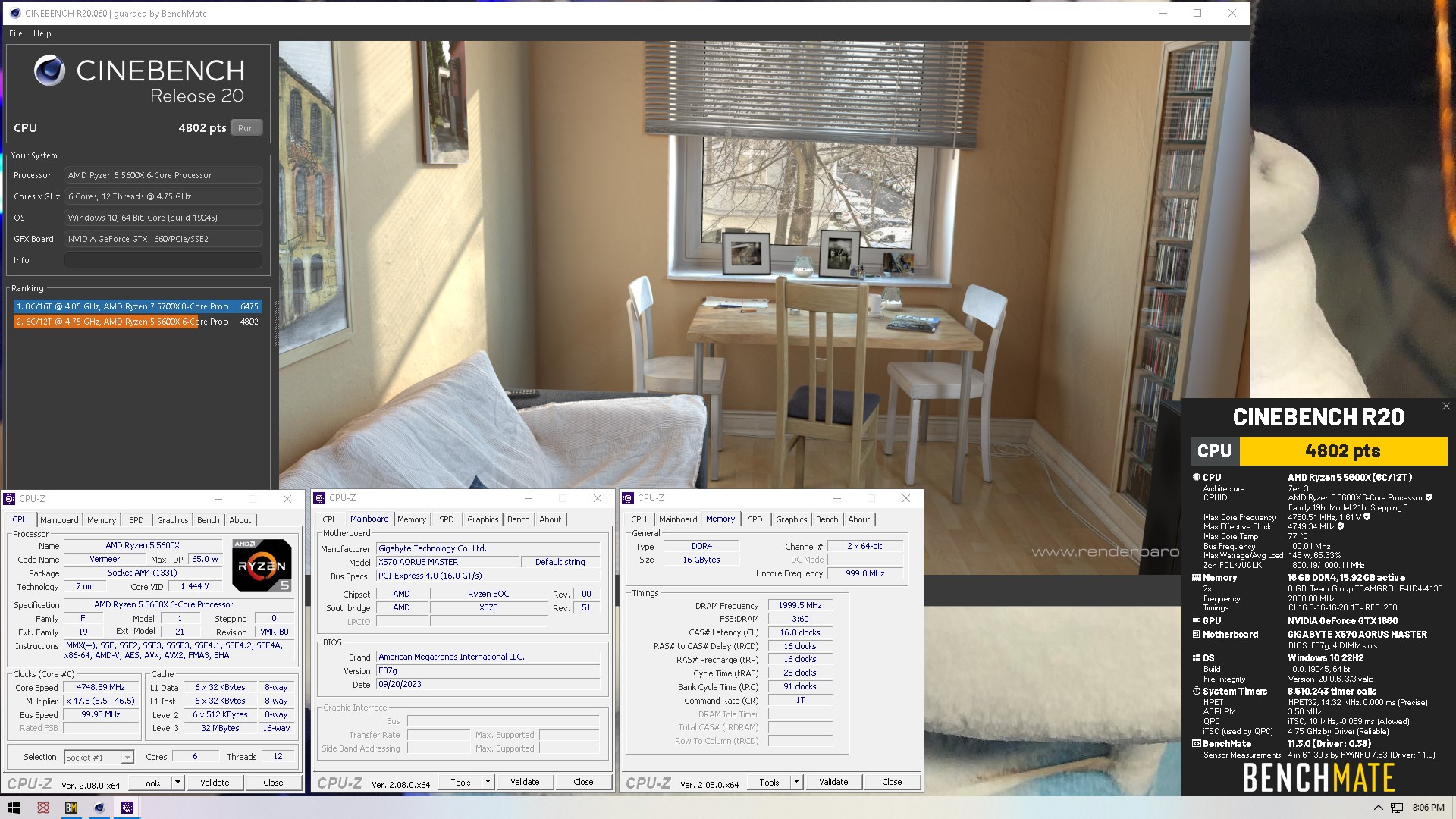Click the CPUID verified shield icon

point(1429,498)
